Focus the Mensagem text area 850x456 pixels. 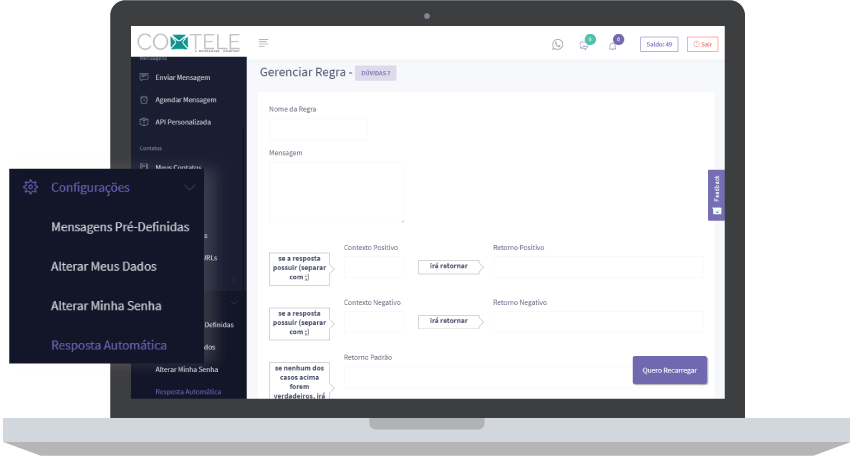pos(337,192)
